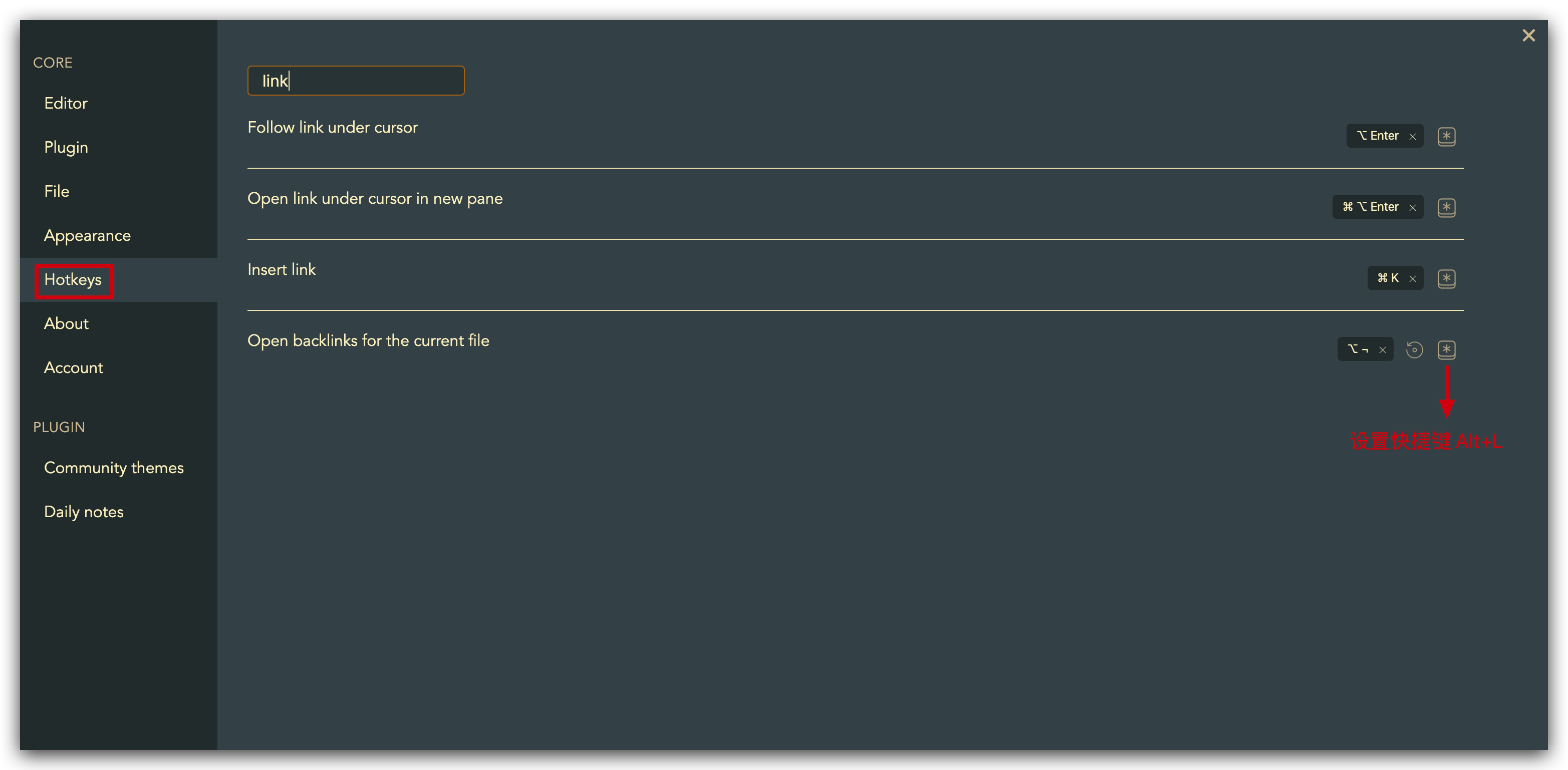This screenshot has width=1568, height=770.
Task: Add hotkey for Follow link under cursor
Action: pyautogui.click(x=1446, y=136)
